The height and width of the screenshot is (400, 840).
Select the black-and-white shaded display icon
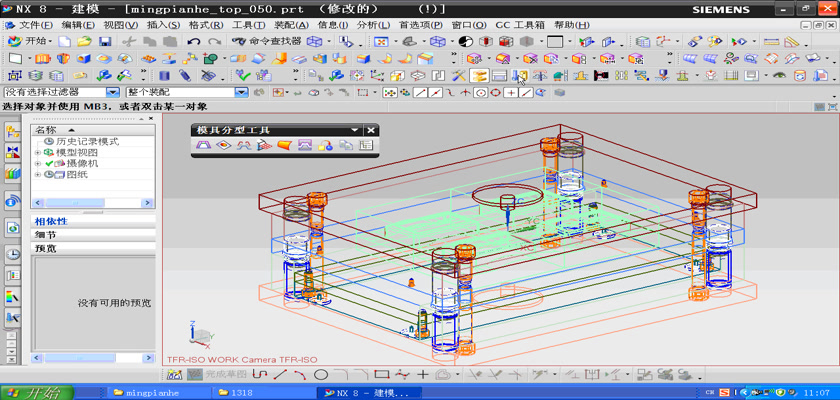tap(466, 41)
